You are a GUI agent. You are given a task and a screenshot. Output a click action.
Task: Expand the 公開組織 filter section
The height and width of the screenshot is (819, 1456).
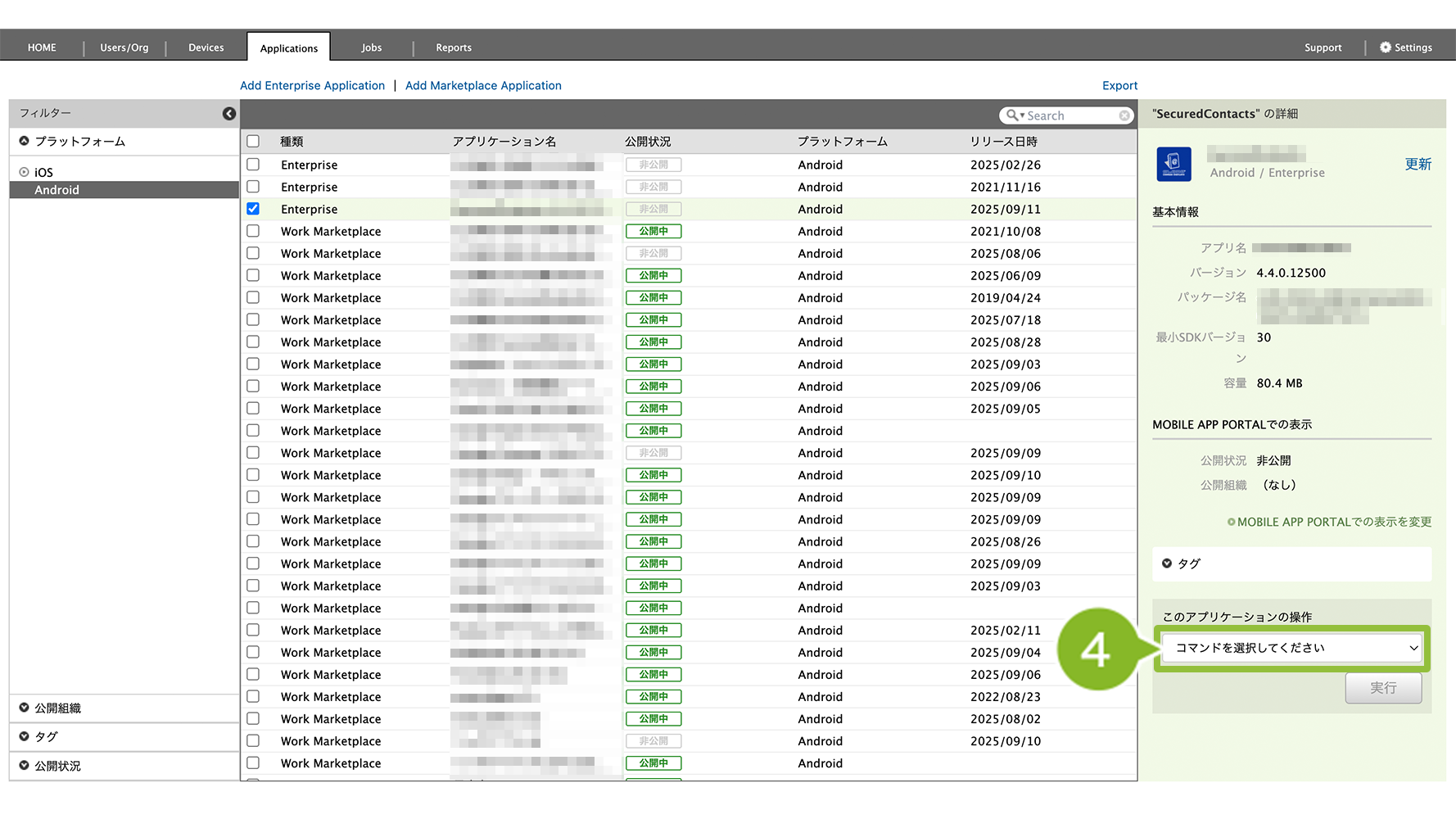coord(25,708)
